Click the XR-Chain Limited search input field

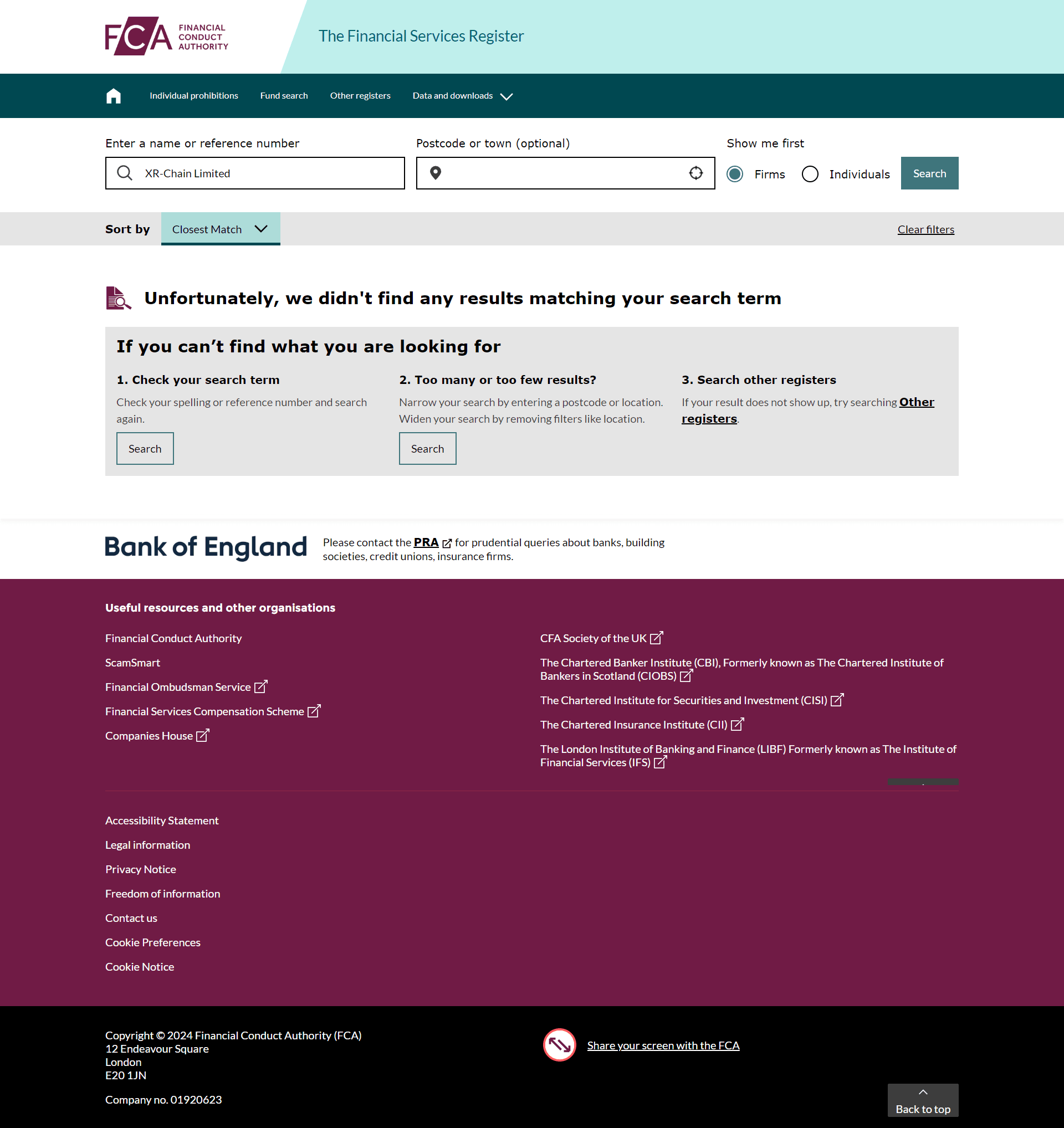[254, 173]
